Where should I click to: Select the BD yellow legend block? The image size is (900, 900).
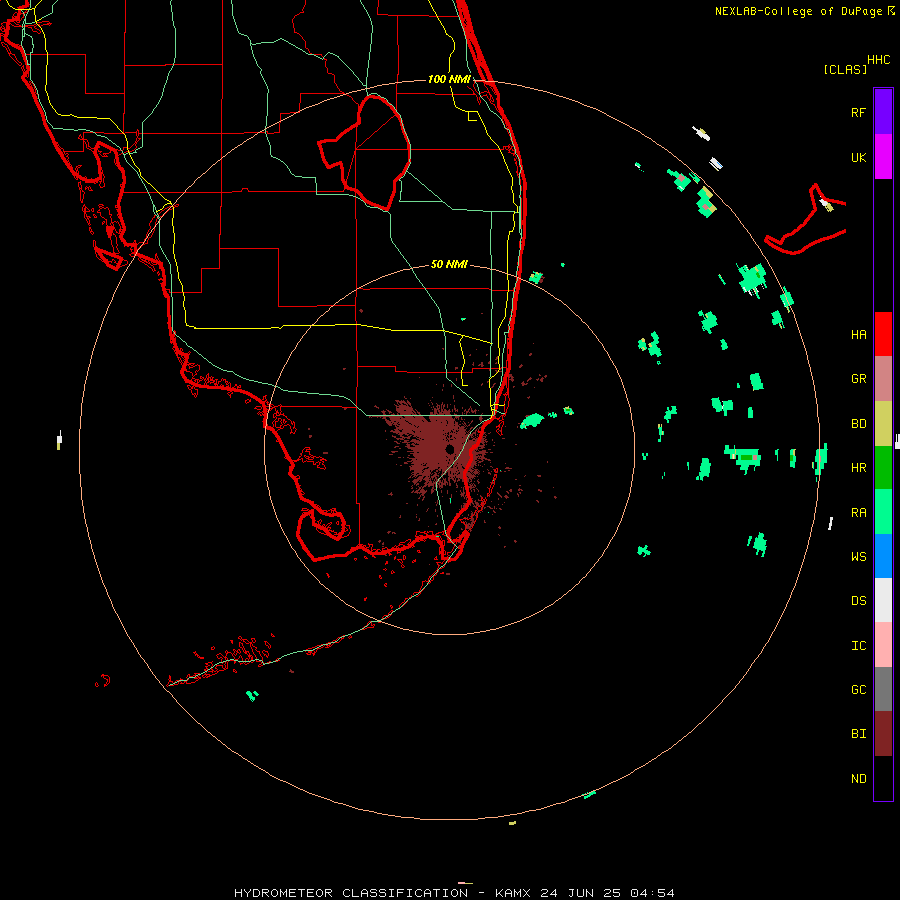[883, 423]
